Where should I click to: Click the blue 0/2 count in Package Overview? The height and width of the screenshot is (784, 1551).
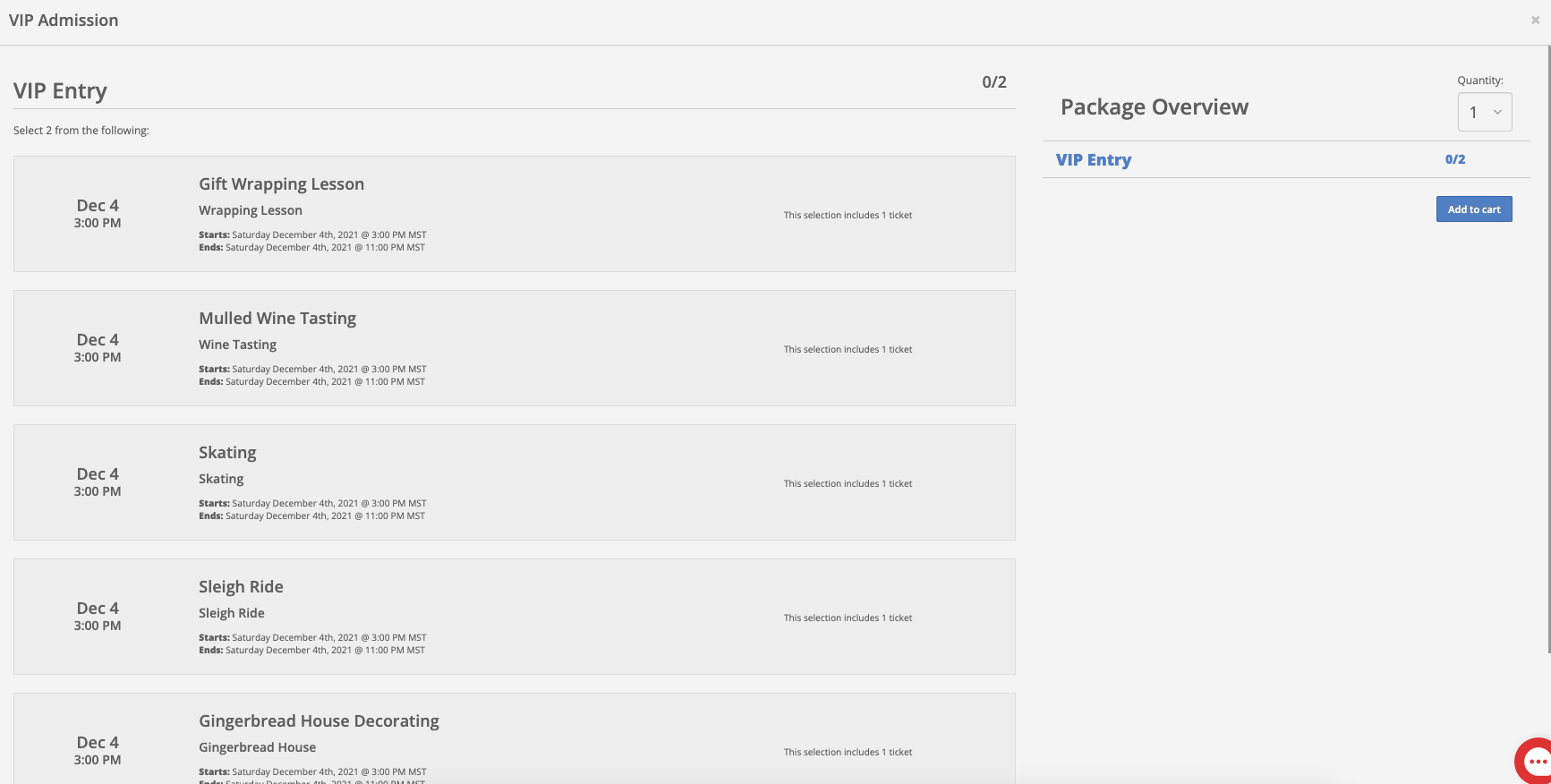[1455, 159]
